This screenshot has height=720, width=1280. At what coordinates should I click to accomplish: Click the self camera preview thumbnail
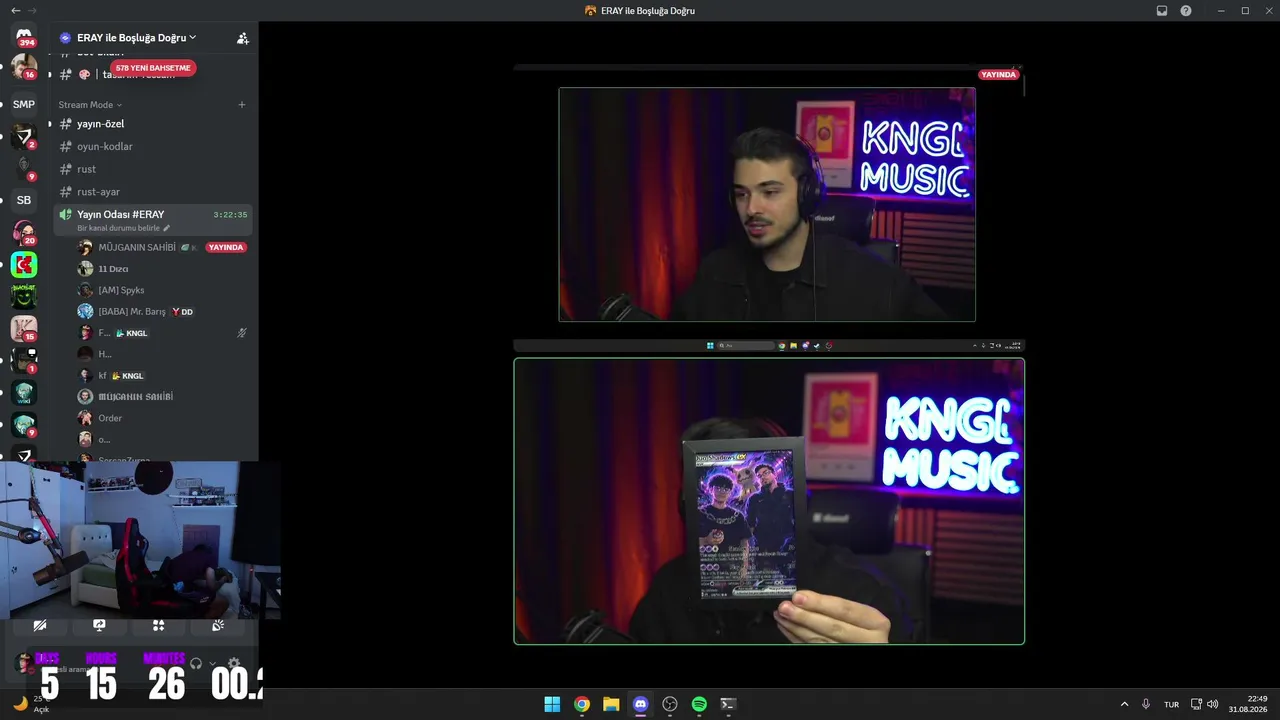[x=140, y=540]
